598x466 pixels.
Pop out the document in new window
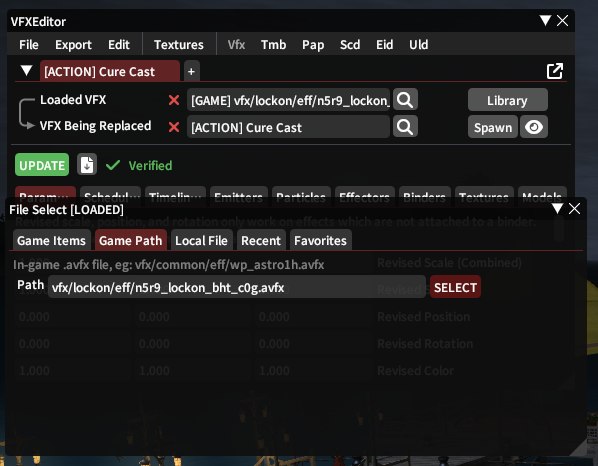click(555, 71)
